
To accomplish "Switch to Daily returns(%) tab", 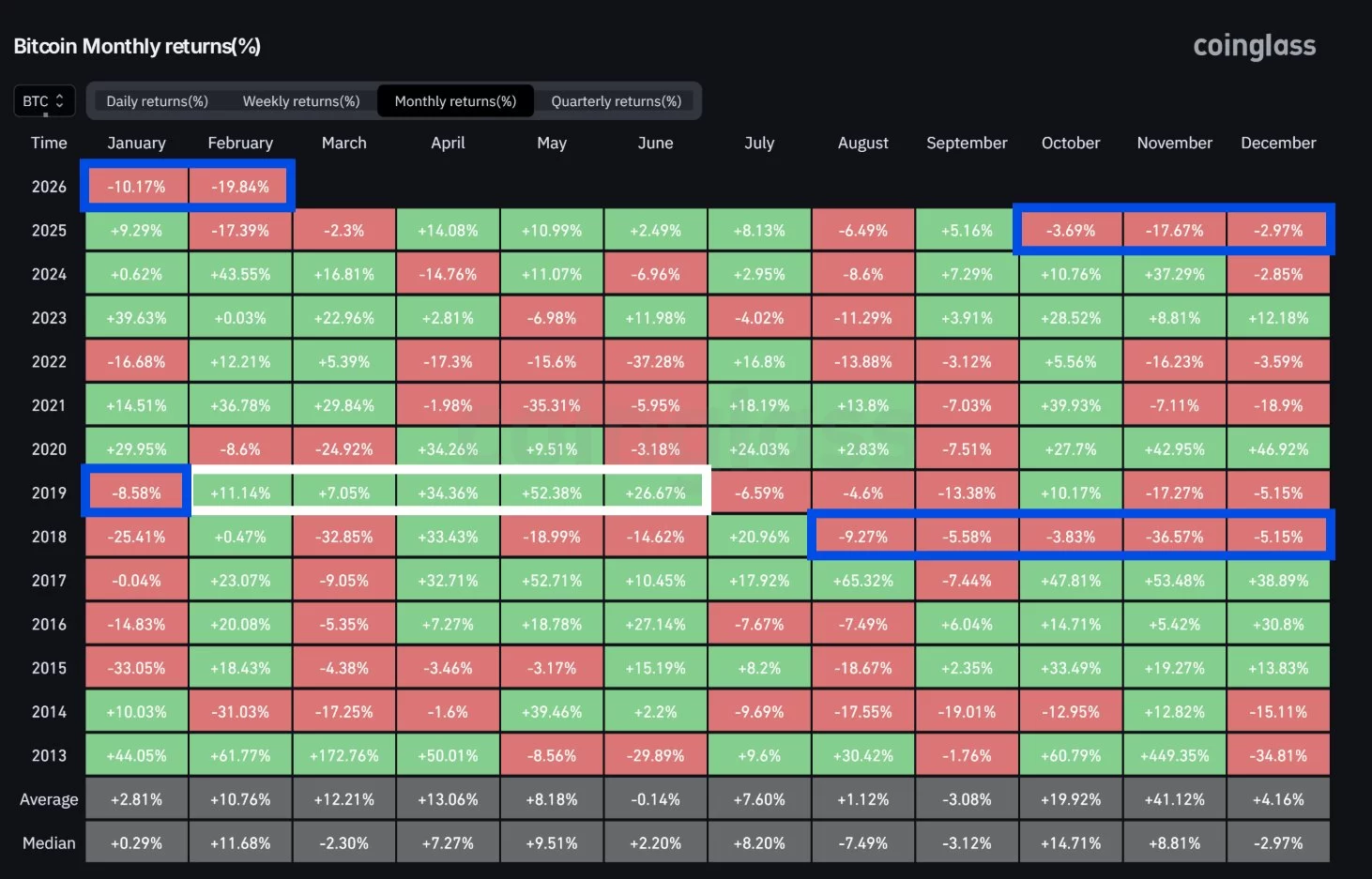I will [x=157, y=101].
